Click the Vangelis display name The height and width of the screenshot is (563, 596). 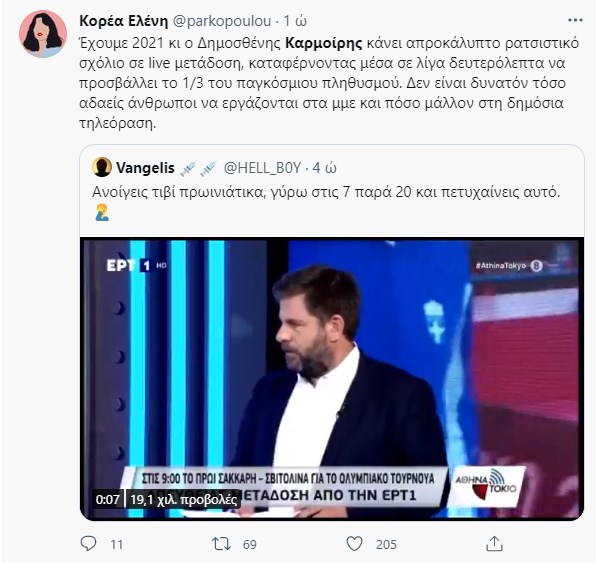click(x=145, y=168)
